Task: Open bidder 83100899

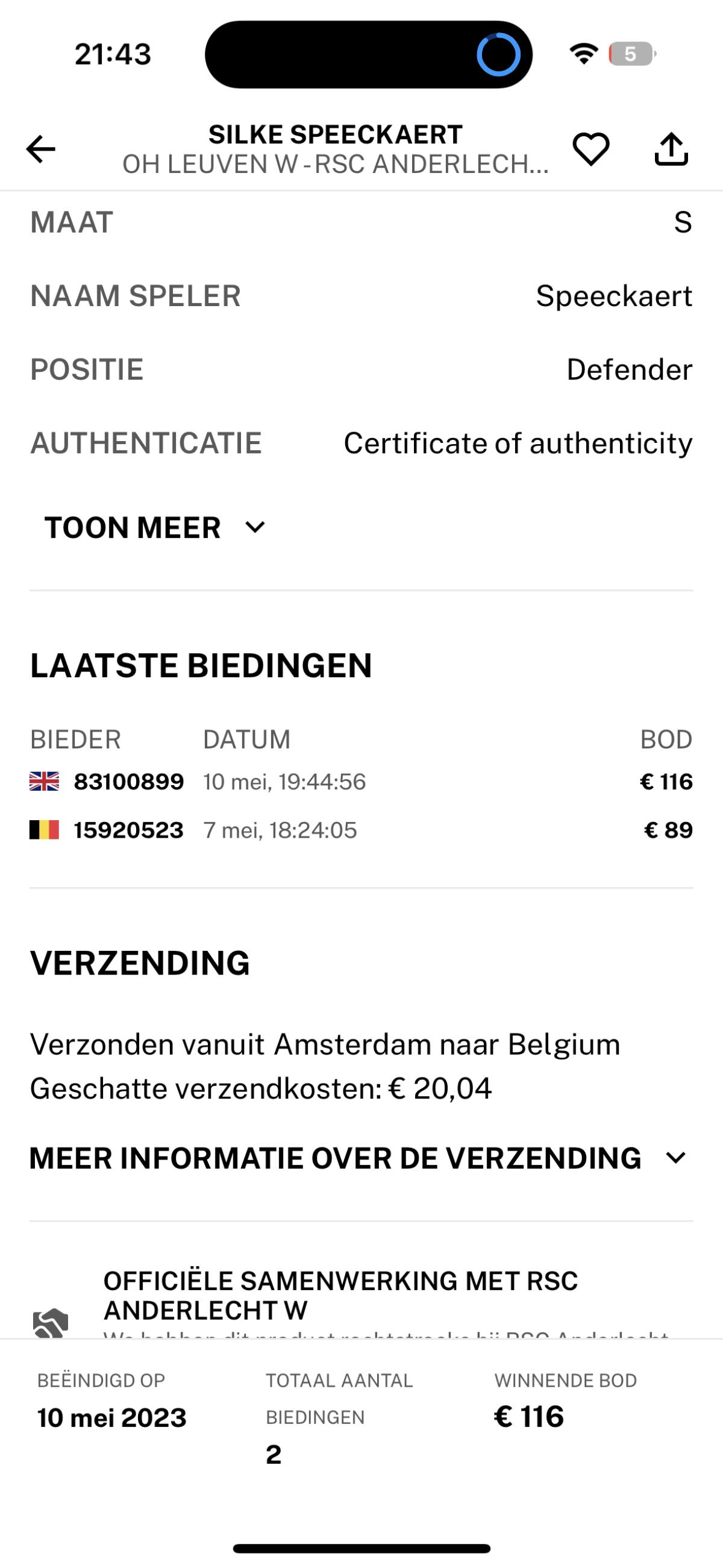Action: click(128, 782)
